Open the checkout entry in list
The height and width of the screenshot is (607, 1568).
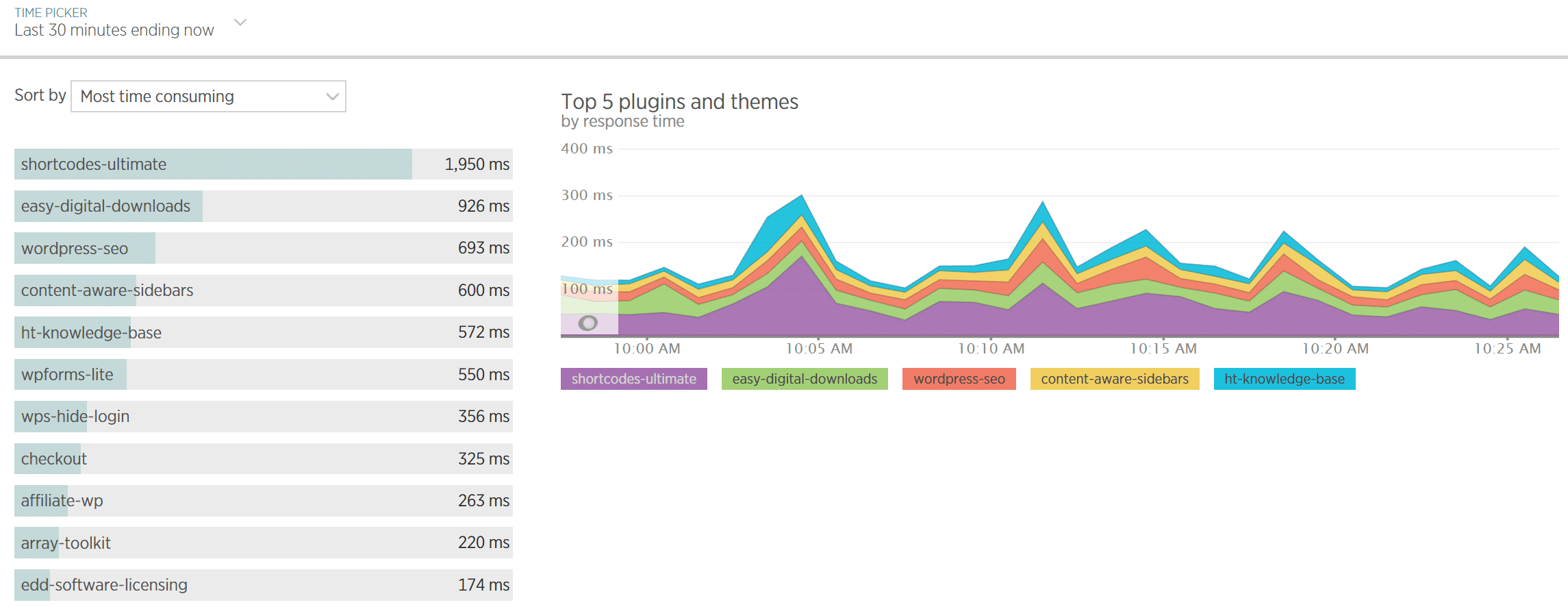click(263, 459)
